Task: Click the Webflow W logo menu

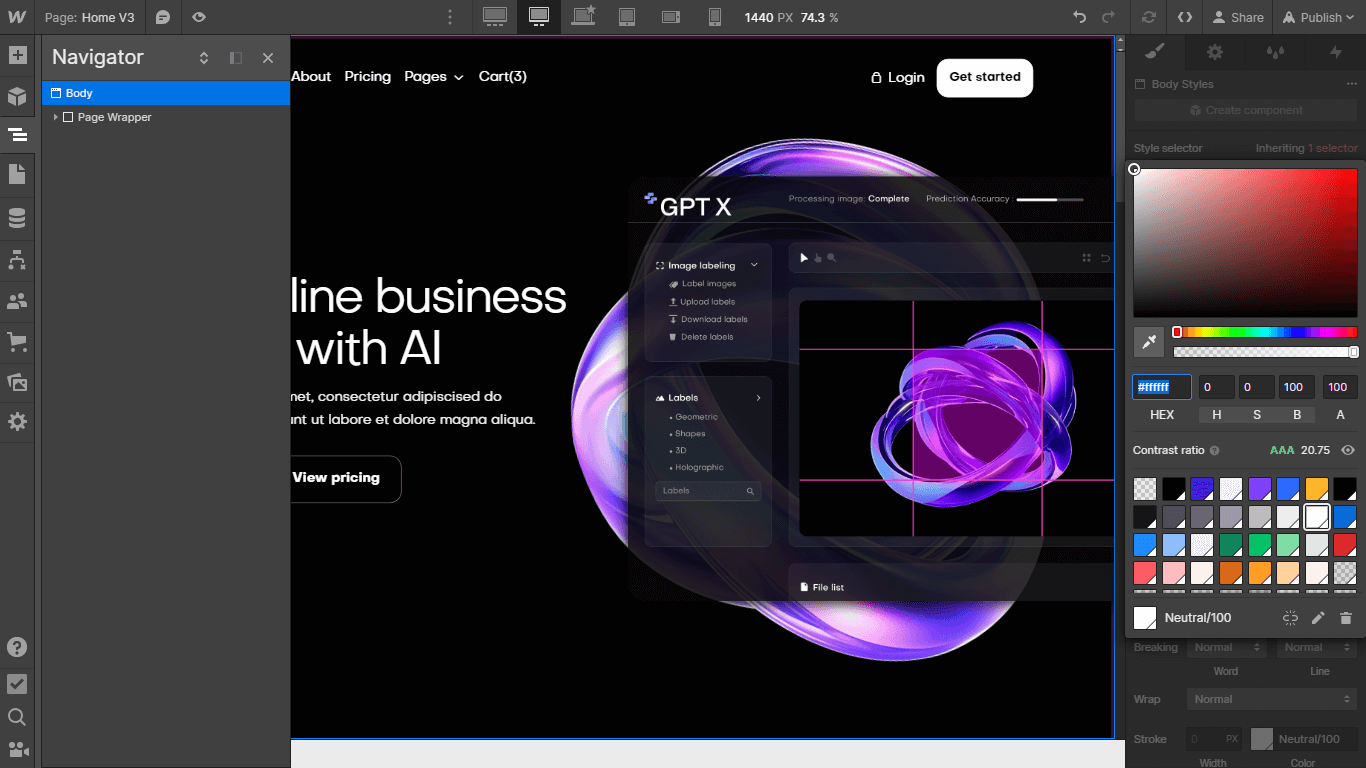Action: click(x=17, y=17)
